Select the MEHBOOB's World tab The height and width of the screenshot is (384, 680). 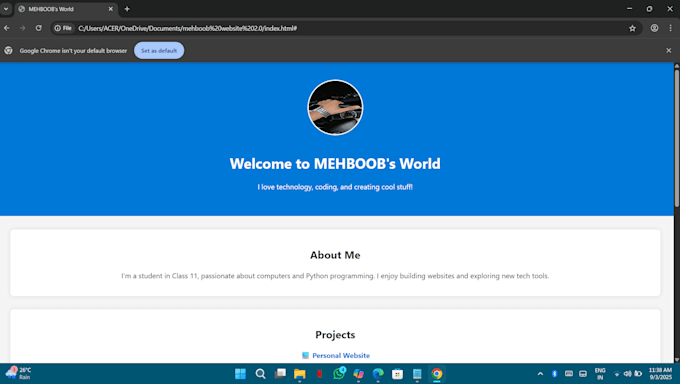coord(66,9)
